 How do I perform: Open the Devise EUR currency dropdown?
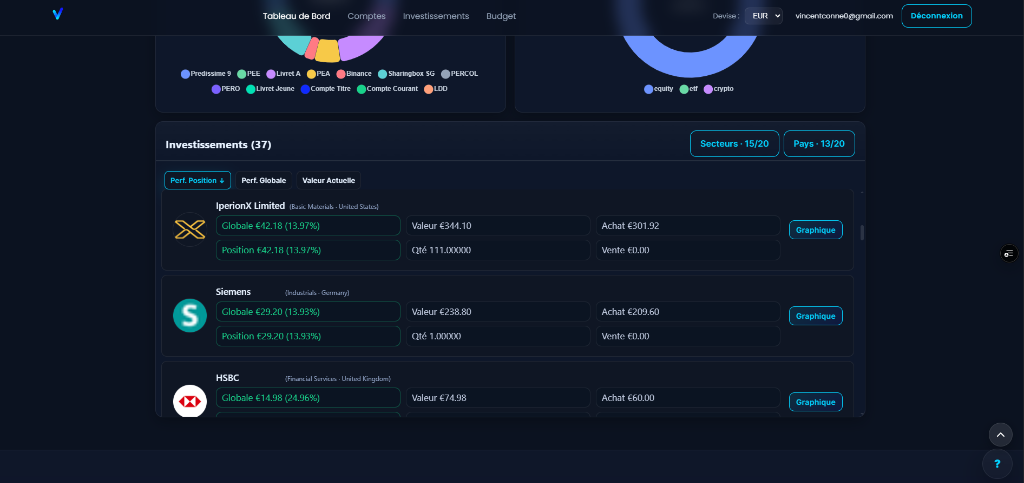click(763, 16)
